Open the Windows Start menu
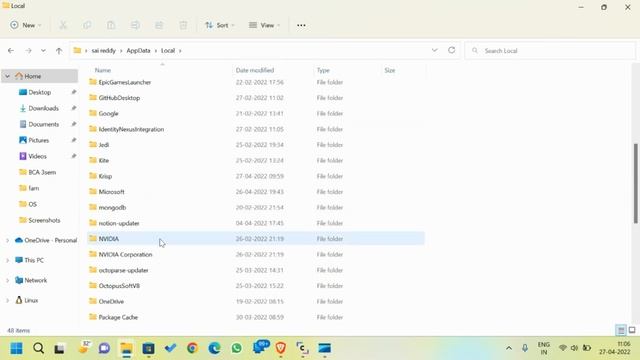The width and height of the screenshot is (640, 360). [16, 349]
